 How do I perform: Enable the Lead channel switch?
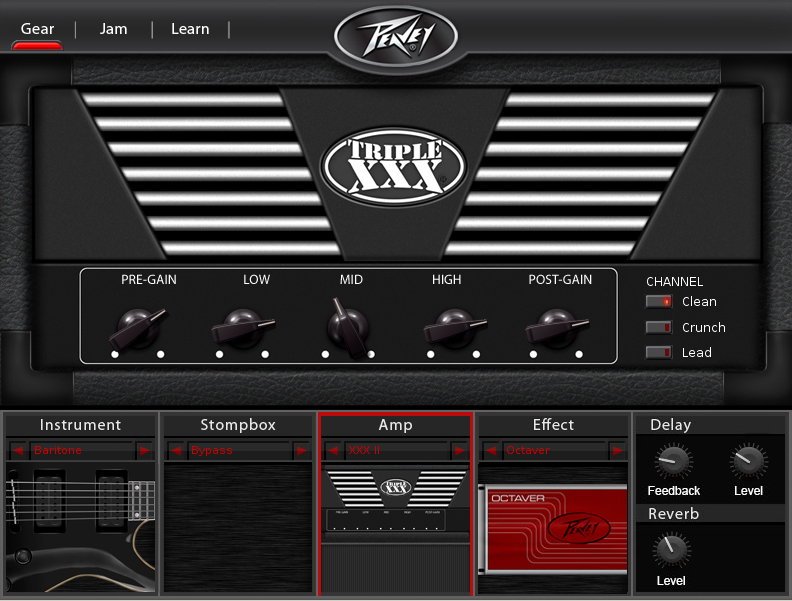coord(659,352)
